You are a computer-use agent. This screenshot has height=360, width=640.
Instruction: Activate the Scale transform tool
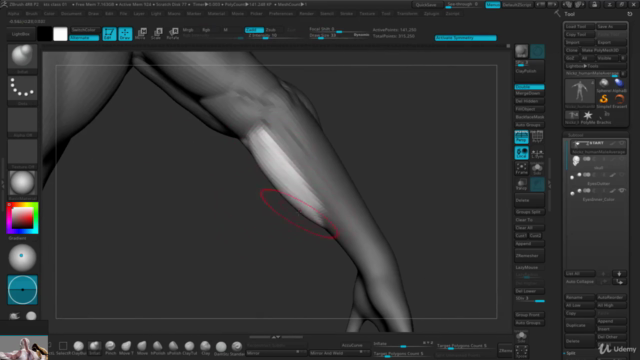pos(157,33)
